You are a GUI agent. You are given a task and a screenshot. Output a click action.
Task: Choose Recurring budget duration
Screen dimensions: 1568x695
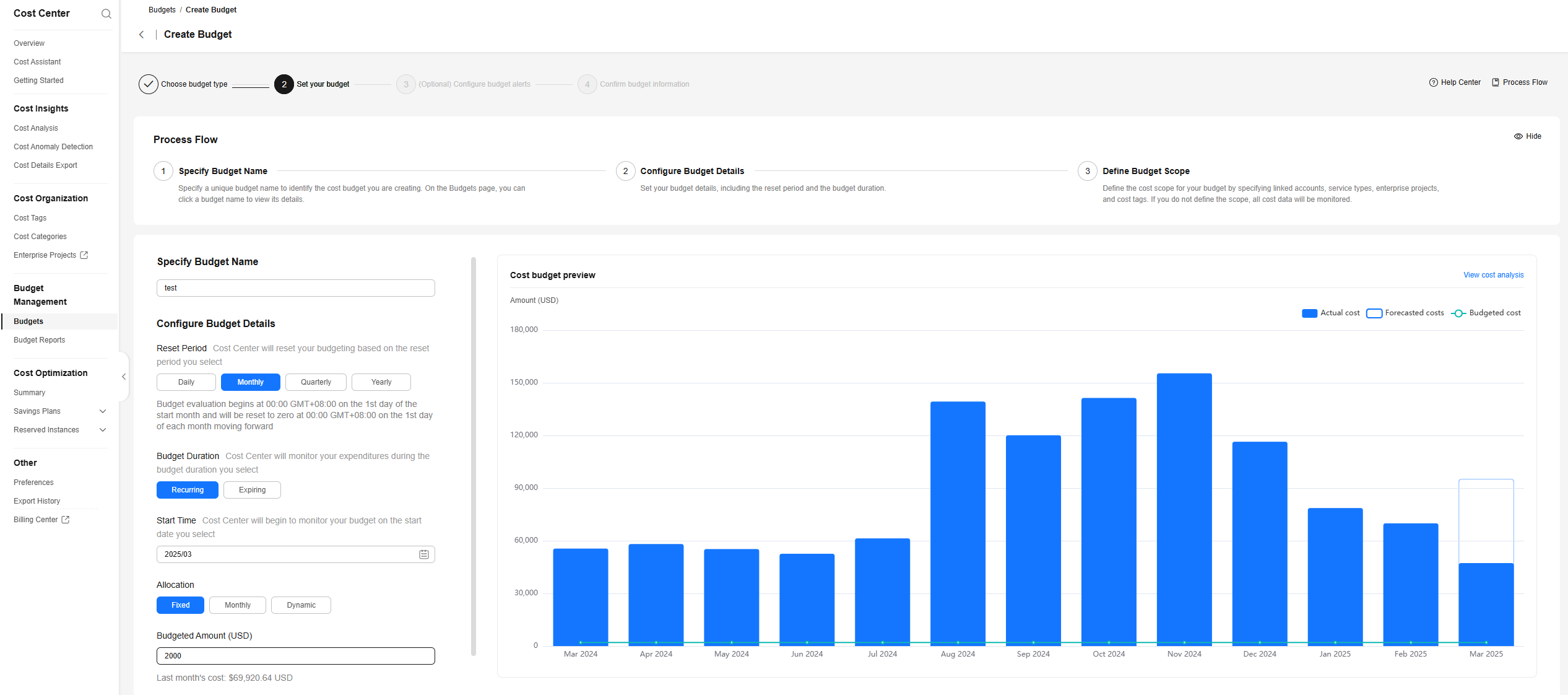(188, 490)
